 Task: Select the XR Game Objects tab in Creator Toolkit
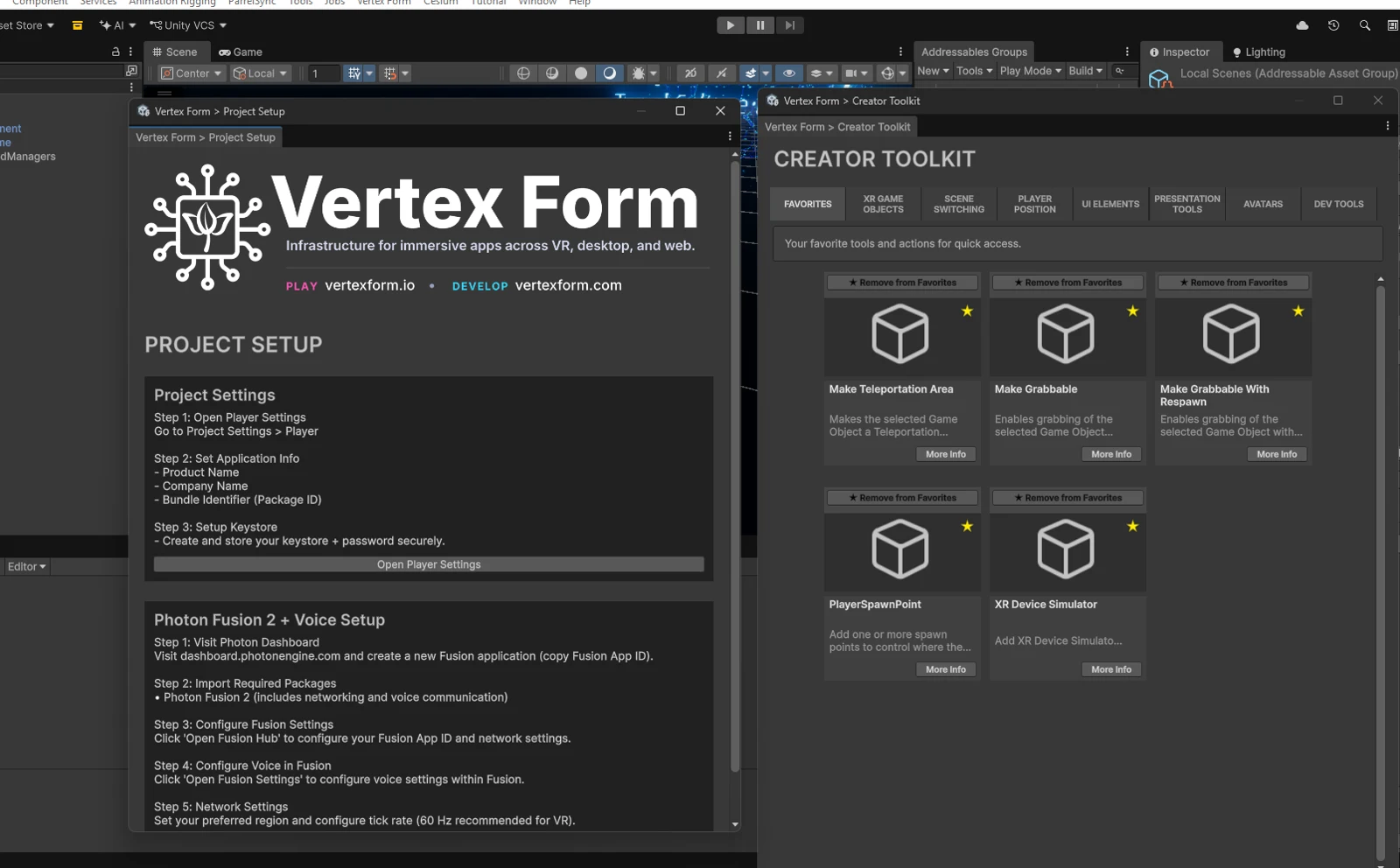883,204
